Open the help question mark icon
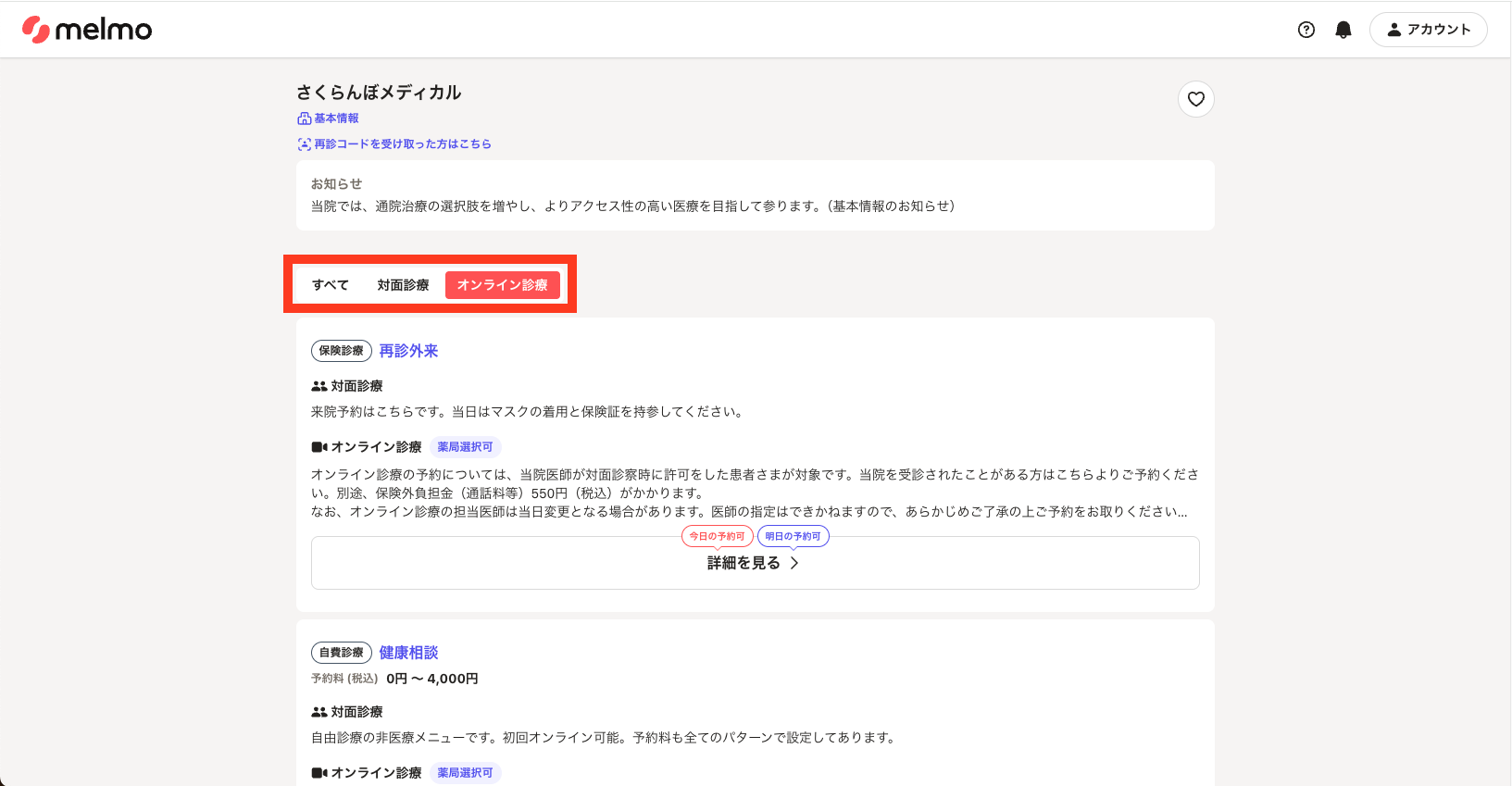Image resolution: width=1512 pixels, height=786 pixels. coord(1306,30)
